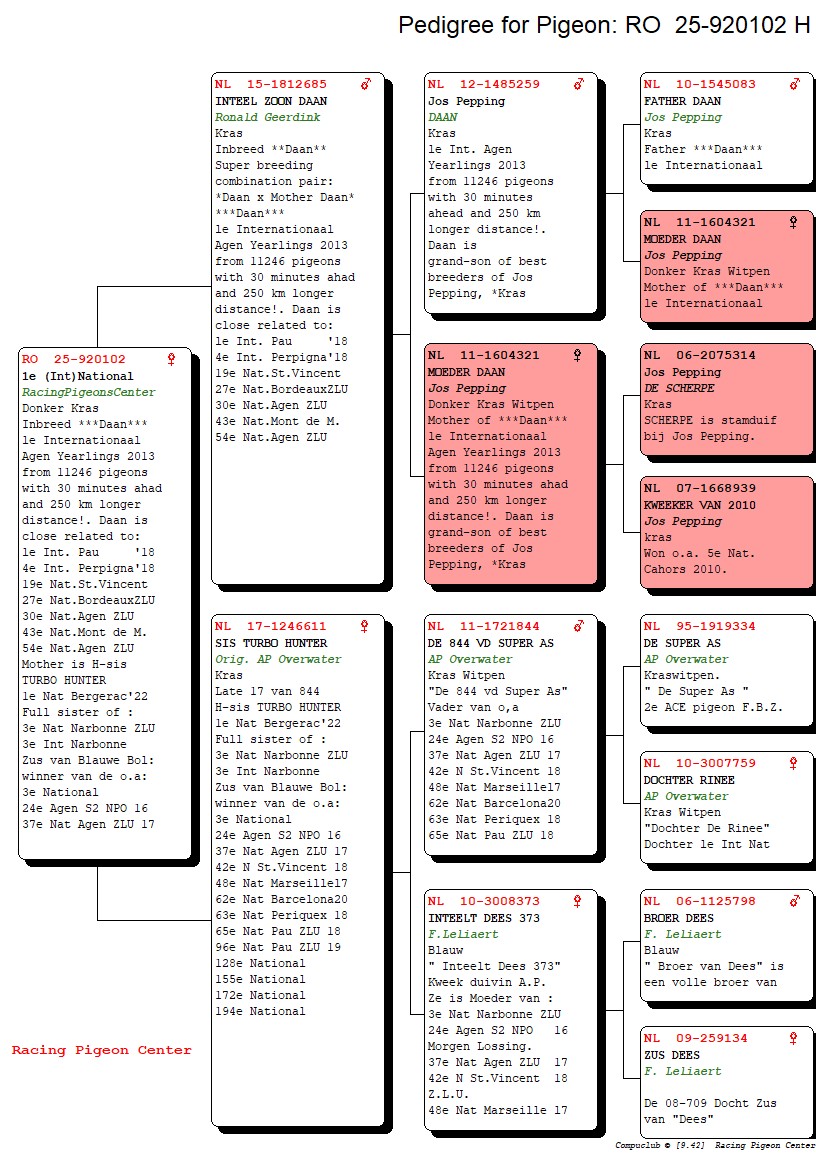Click the male symbol on the NL 12-1485259 card
The width and height of the screenshot is (816, 1172).
click(579, 85)
